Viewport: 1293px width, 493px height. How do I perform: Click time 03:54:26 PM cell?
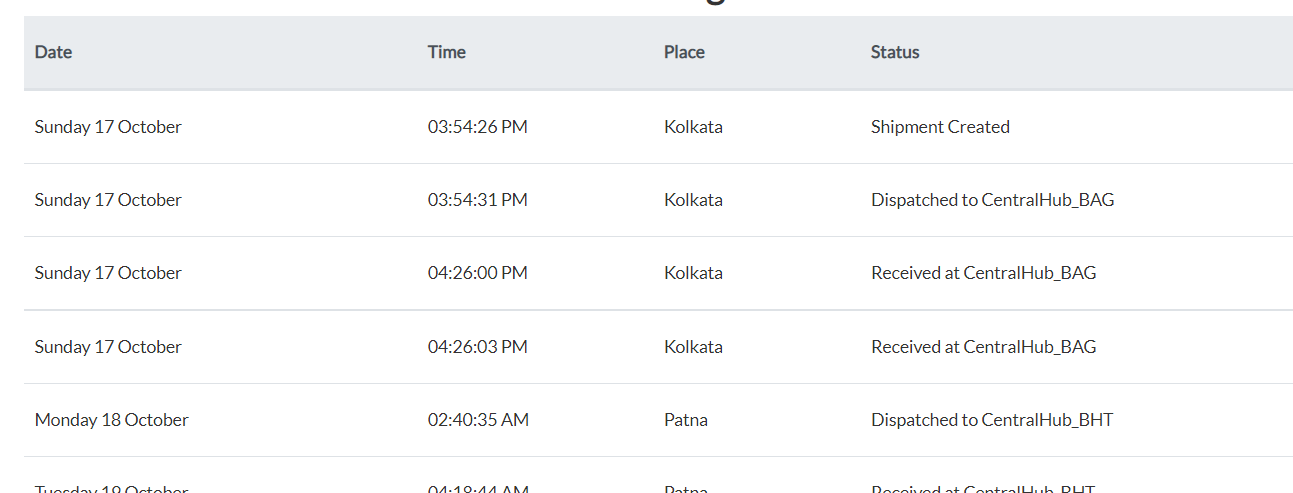tap(478, 127)
